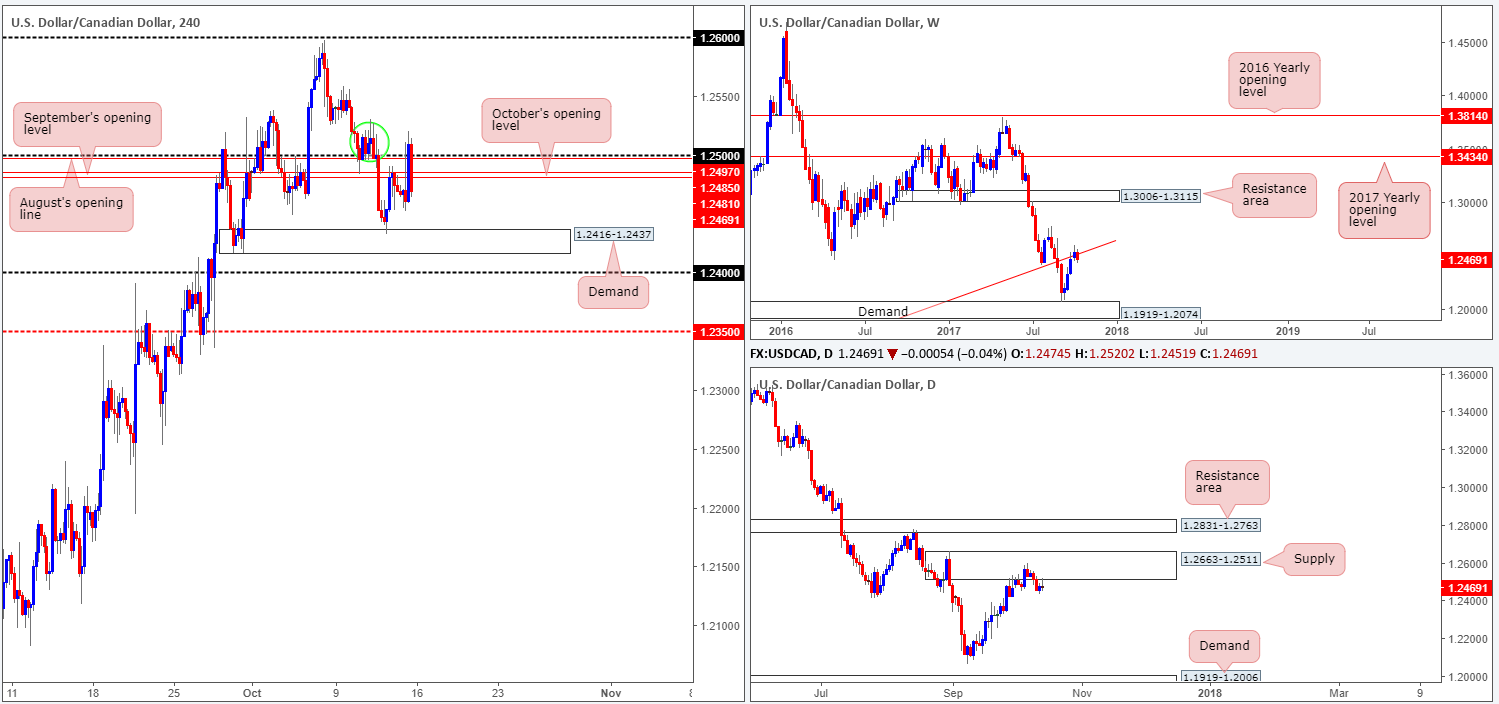Select the '2017 Yearly opening level' callout
This screenshot has height=704, width=1499.
click(x=1385, y=212)
